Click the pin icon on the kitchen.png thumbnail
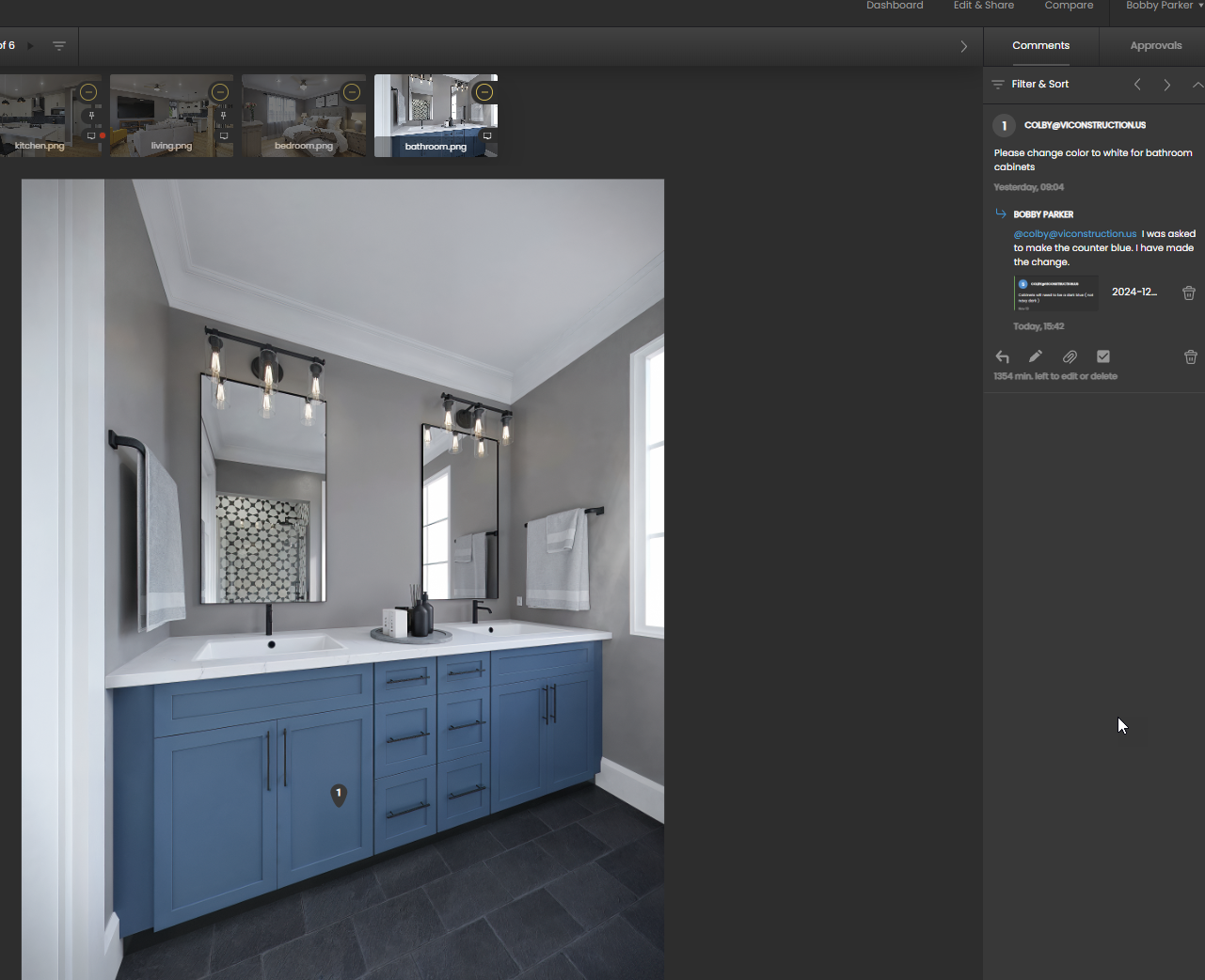Viewport: 1205px width, 980px height. [x=91, y=116]
